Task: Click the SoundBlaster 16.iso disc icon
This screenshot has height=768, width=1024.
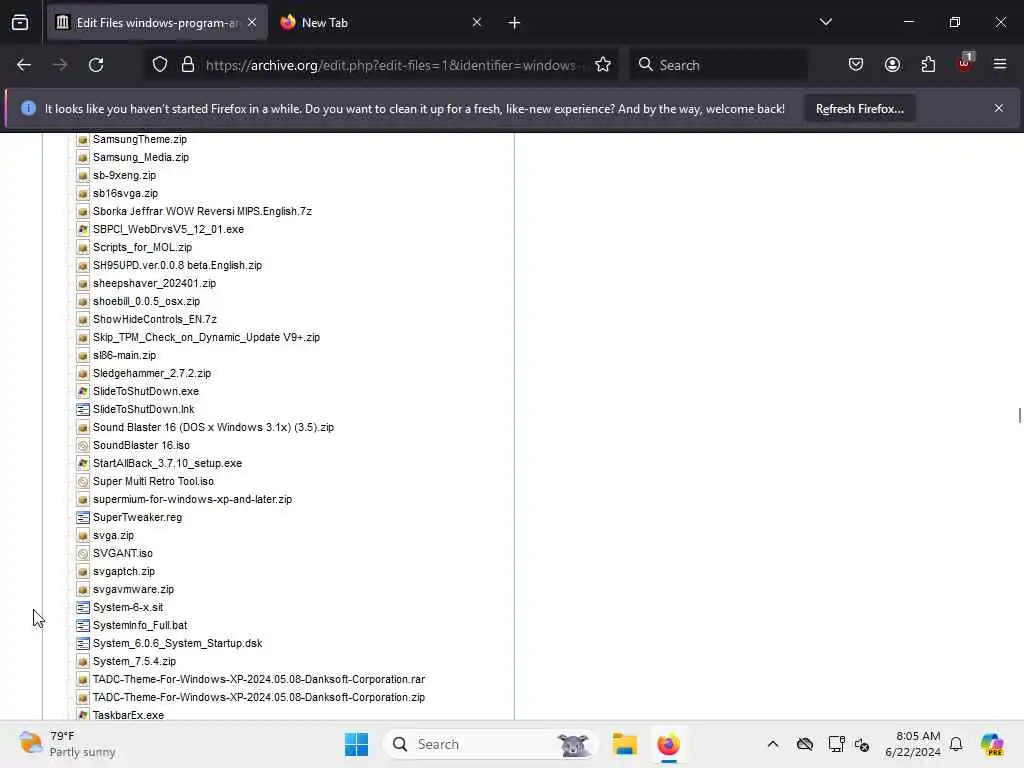Action: (x=82, y=445)
